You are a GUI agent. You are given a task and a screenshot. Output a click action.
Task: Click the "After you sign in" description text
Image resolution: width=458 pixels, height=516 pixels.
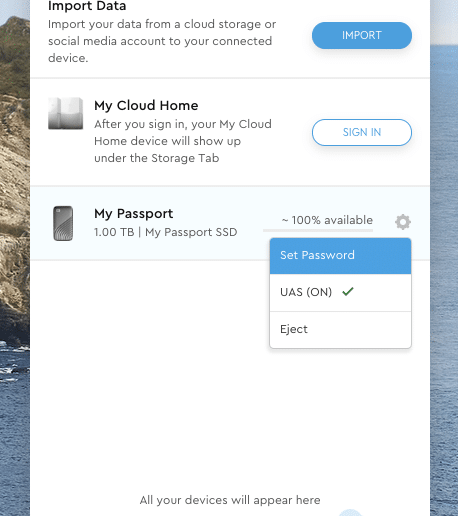[x=183, y=141]
